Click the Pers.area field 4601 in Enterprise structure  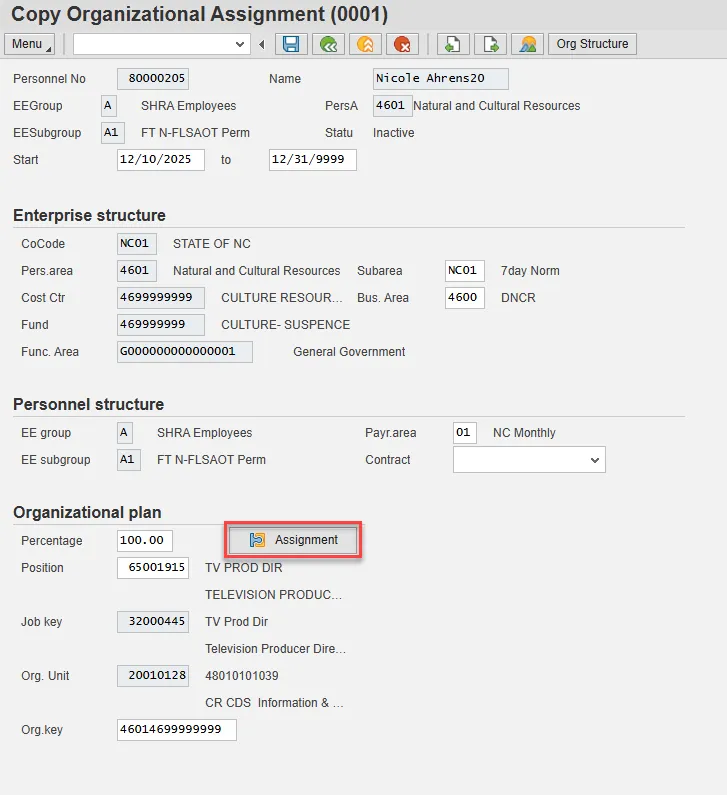pos(136,271)
